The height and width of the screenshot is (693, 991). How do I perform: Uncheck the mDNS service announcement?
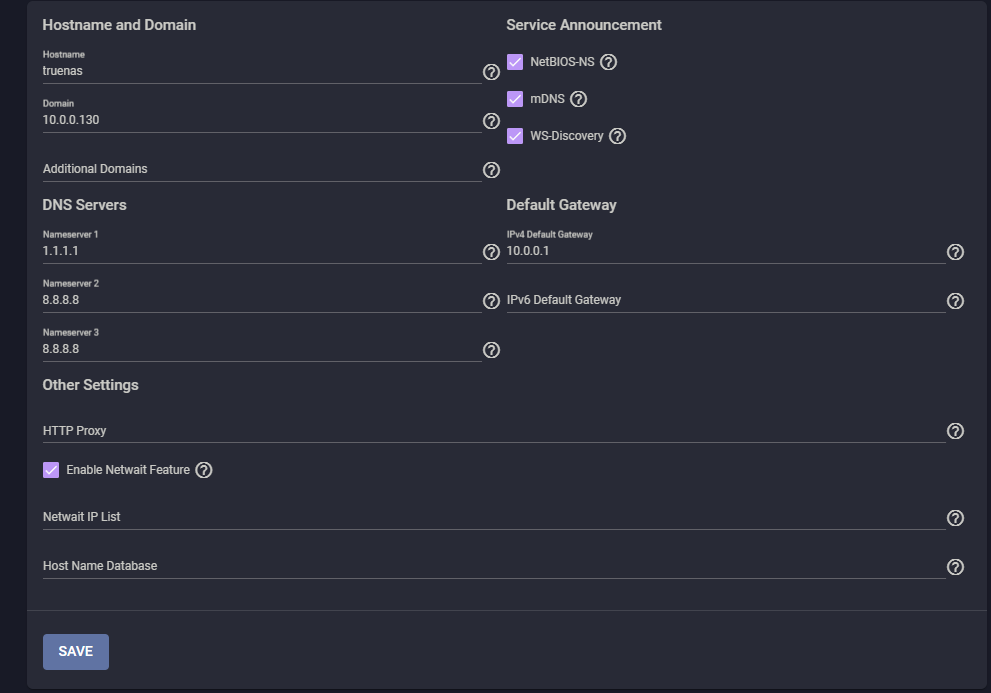[515, 99]
